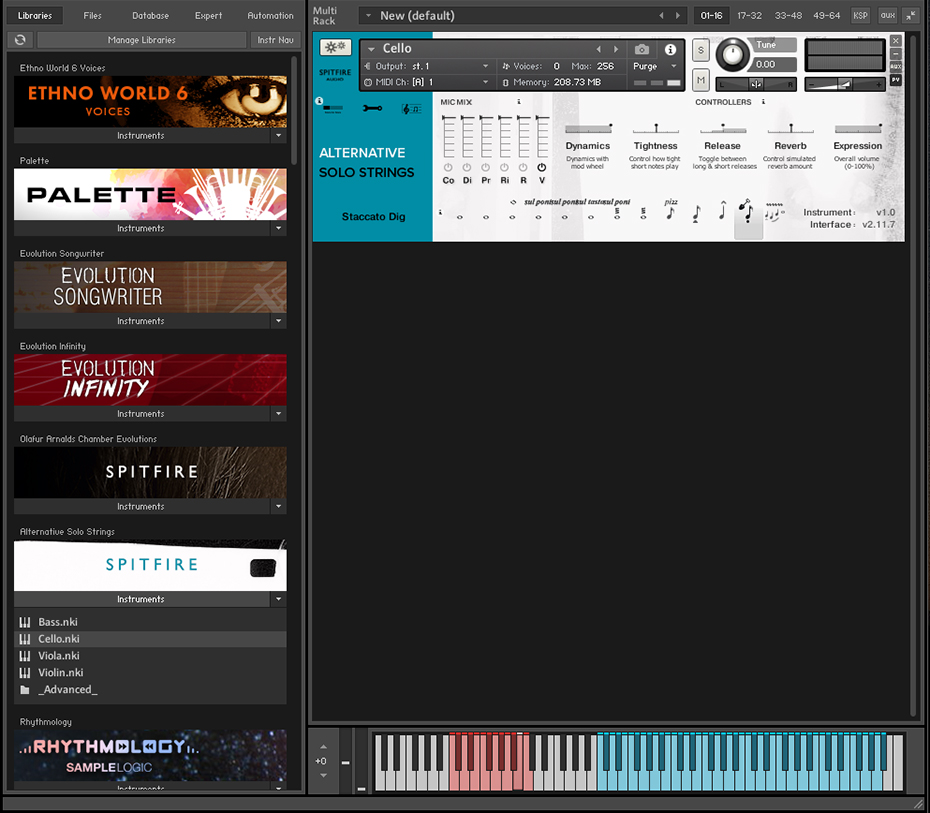The image size is (930, 813).
Task: Toggle the aux sends panel button
Action: [887, 15]
